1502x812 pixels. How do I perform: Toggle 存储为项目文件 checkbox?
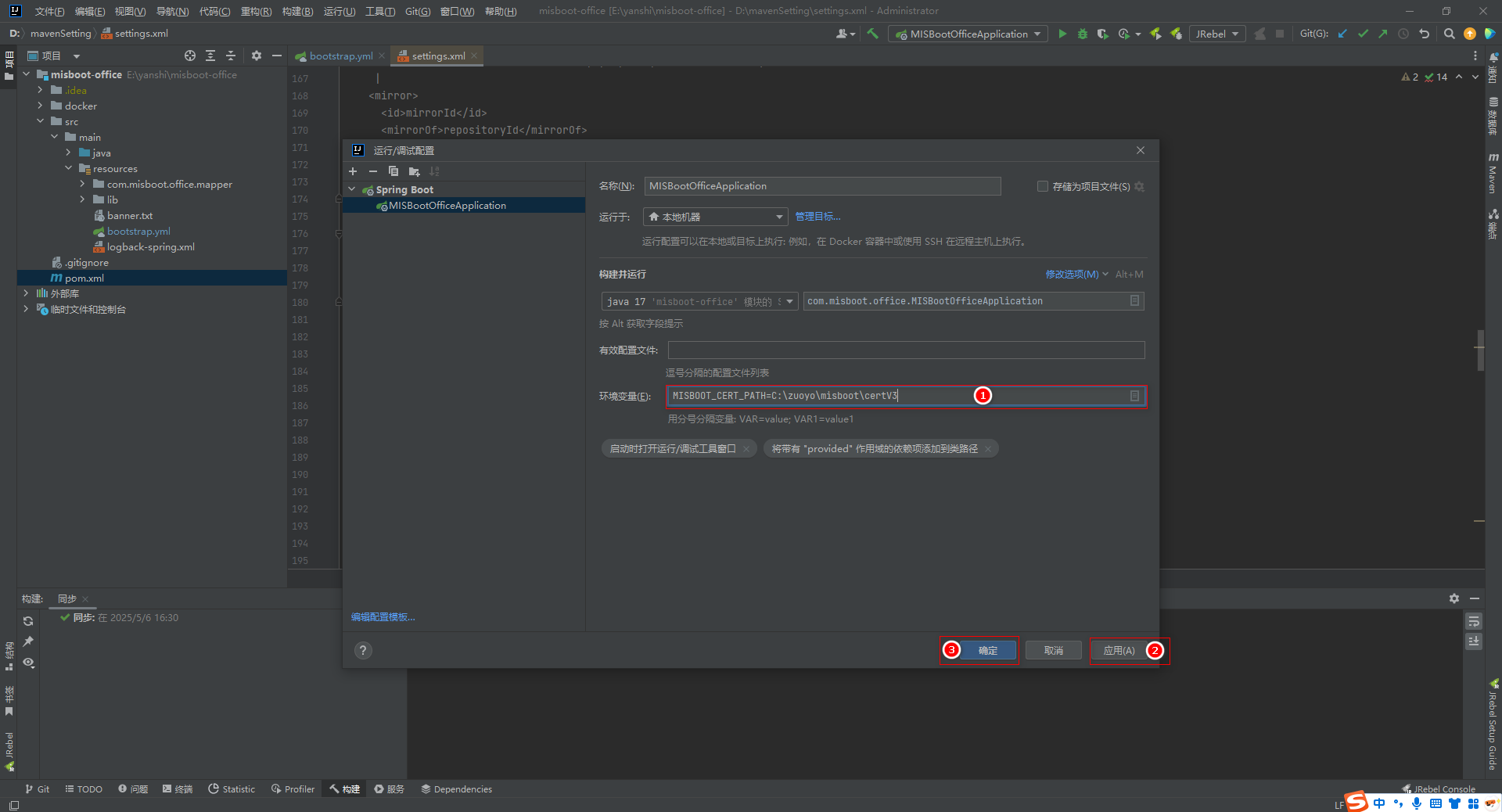tap(1042, 186)
